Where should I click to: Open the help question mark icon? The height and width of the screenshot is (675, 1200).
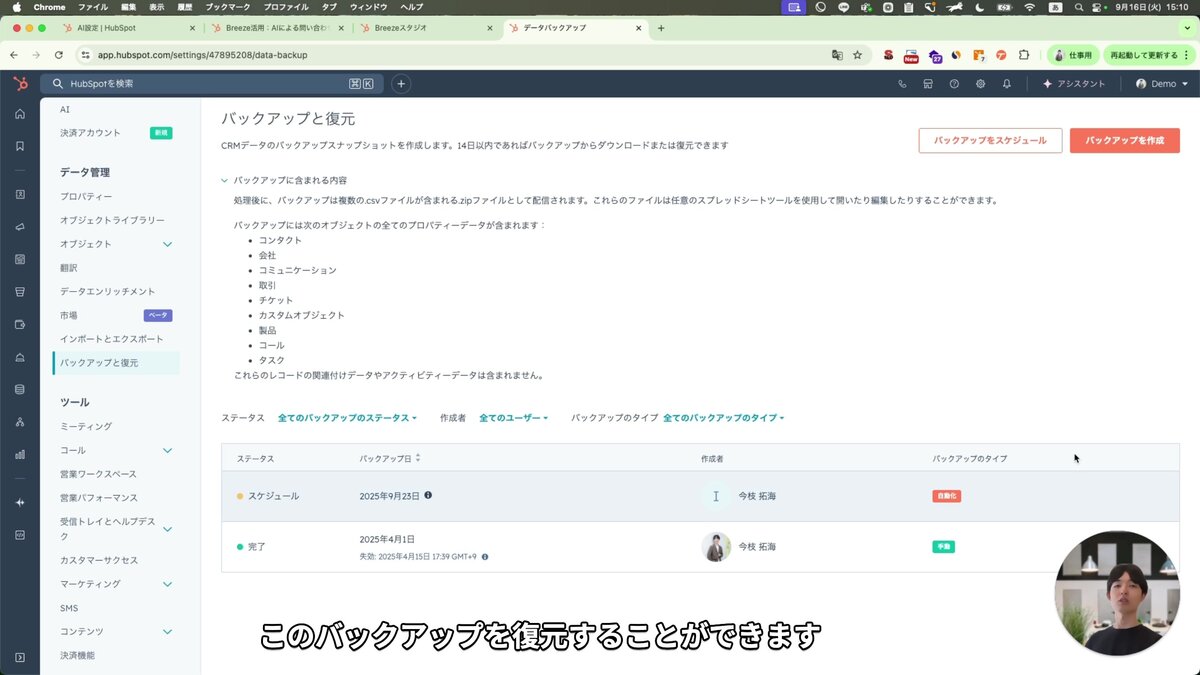(953, 84)
